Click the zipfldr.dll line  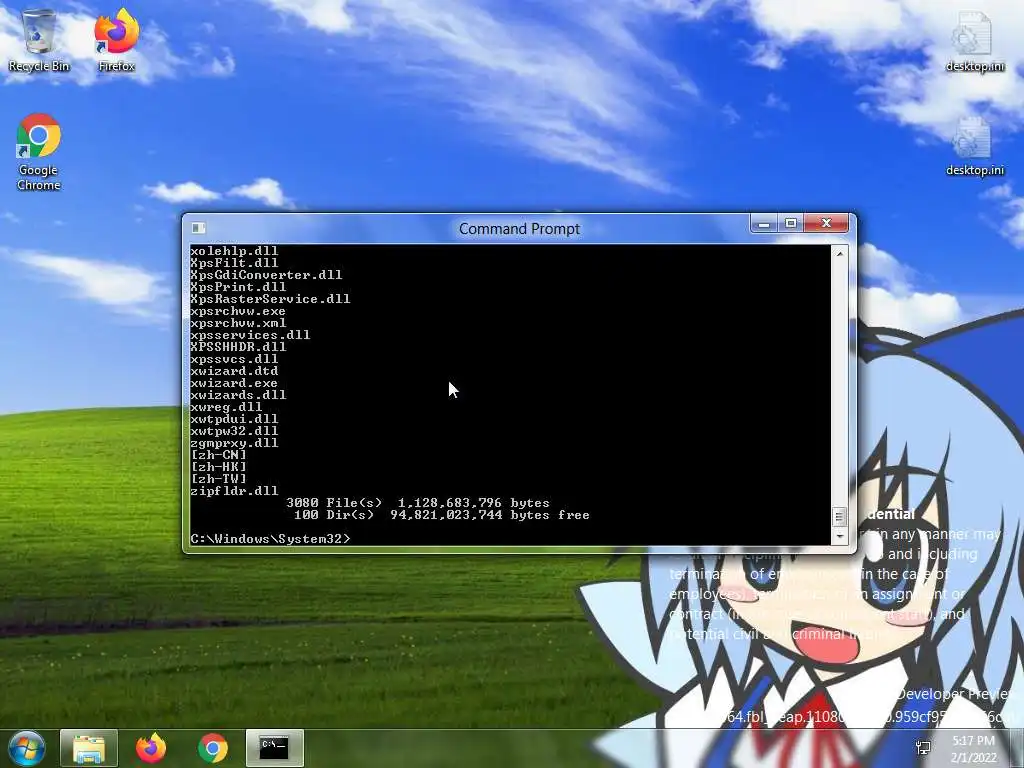click(x=234, y=491)
